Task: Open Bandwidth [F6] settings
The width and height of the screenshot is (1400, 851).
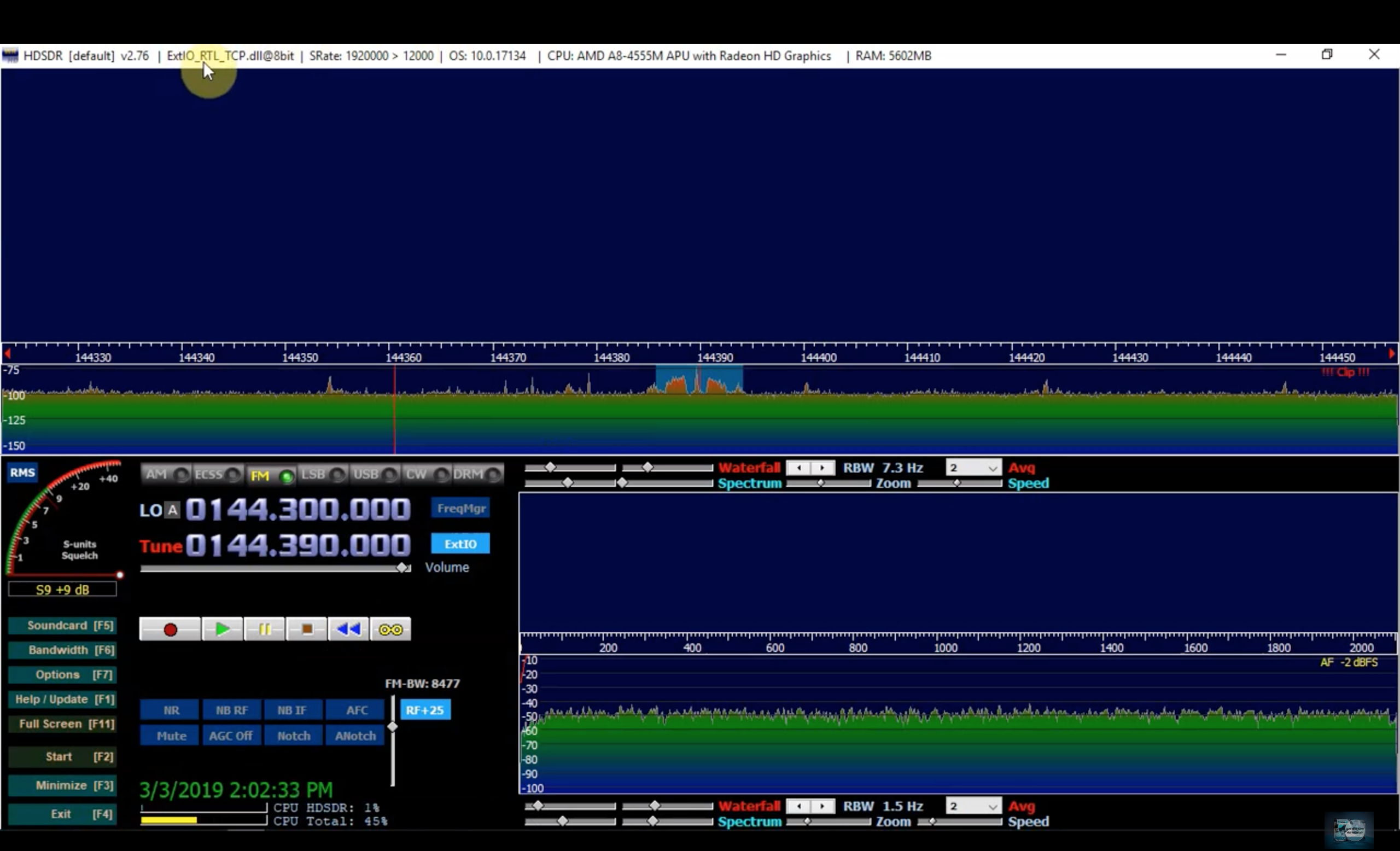Action: 63,650
